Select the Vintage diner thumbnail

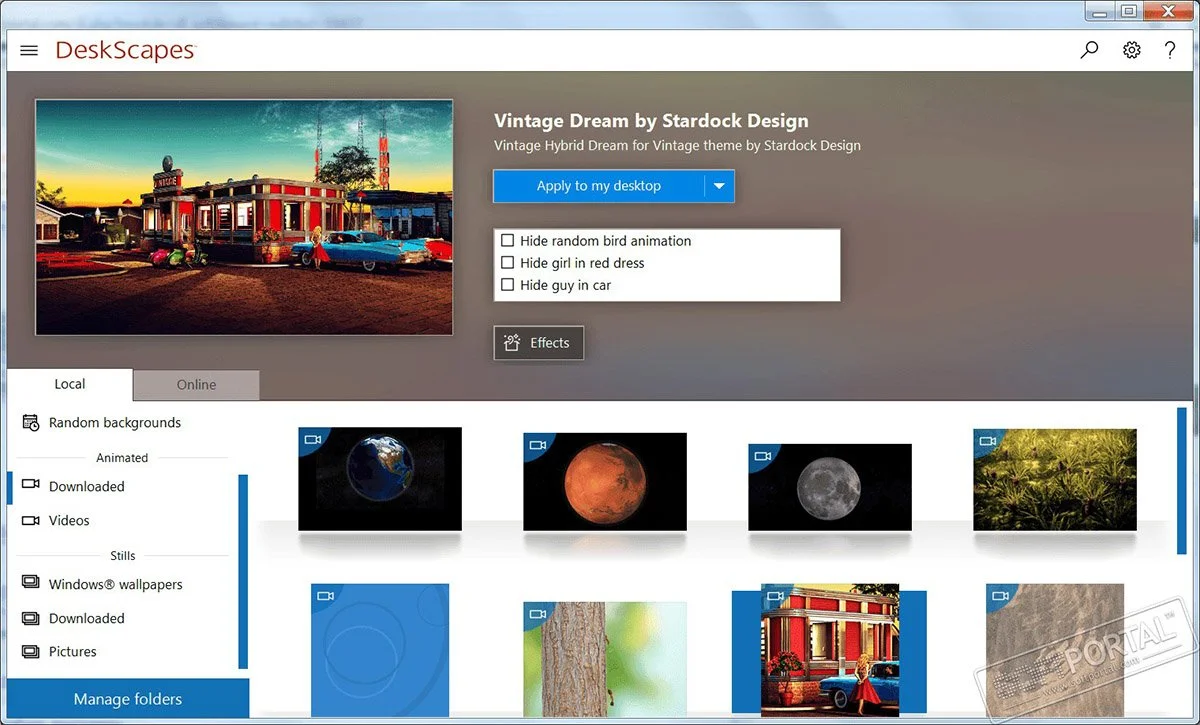pyautogui.click(x=830, y=650)
